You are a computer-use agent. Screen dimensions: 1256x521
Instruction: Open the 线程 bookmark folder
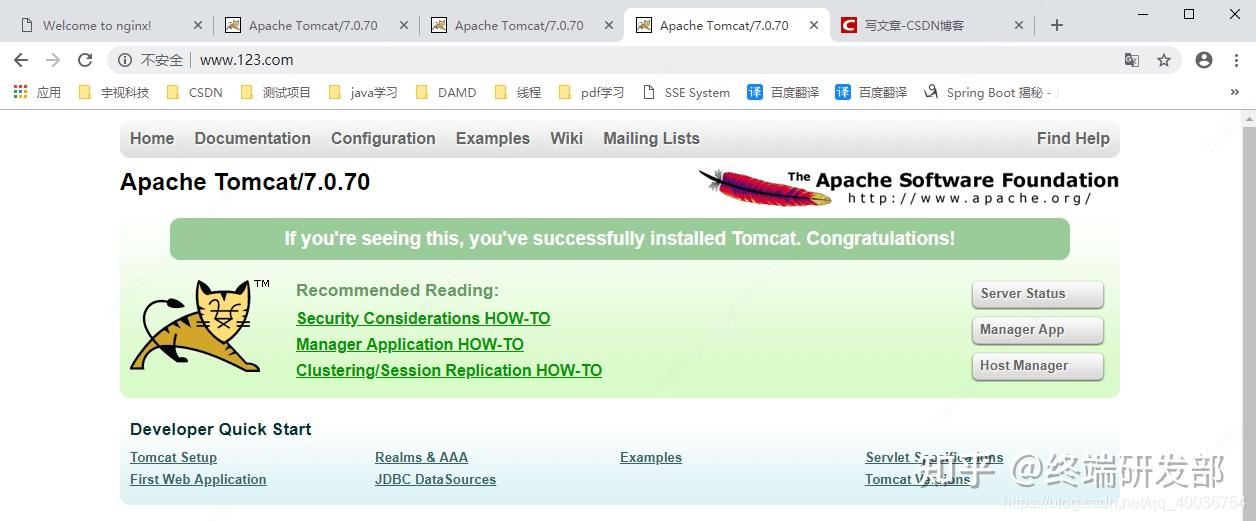pyautogui.click(x=517, y=92)
